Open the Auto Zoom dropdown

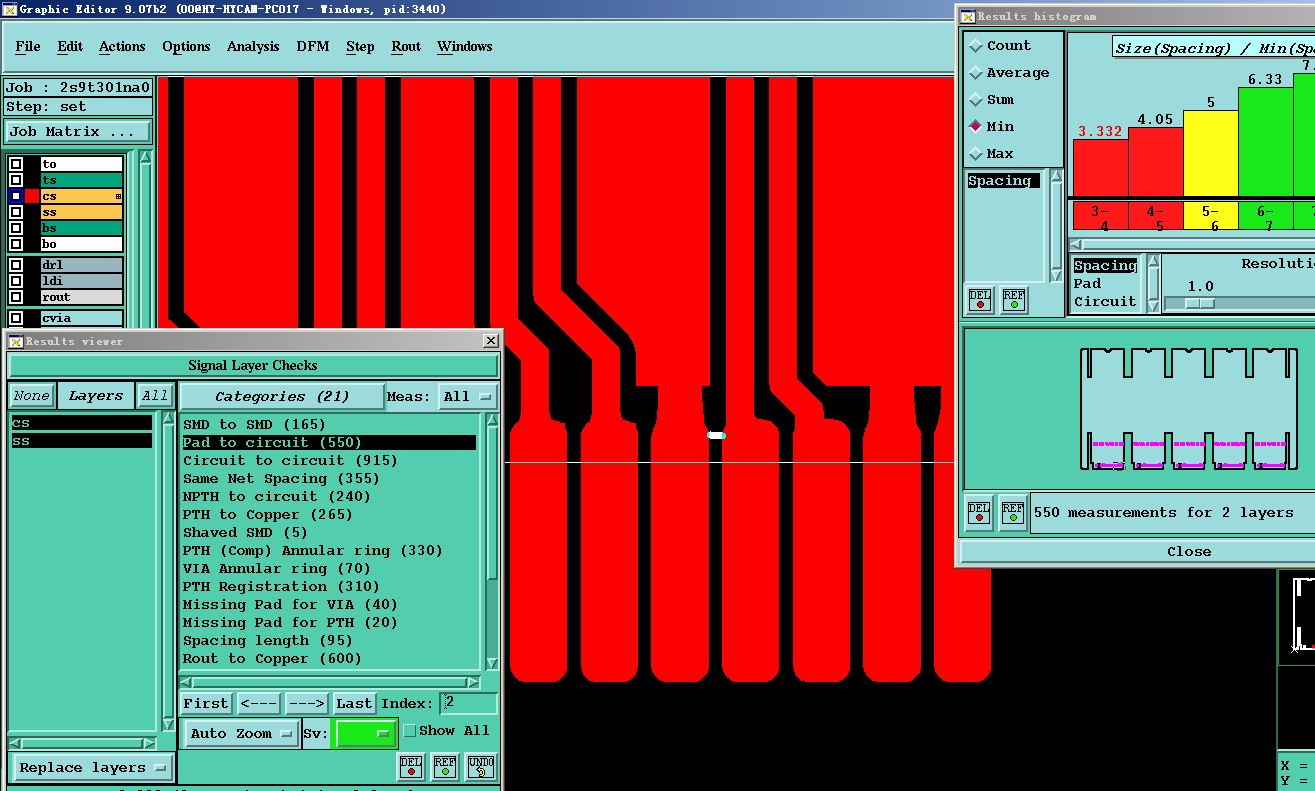pos(241,733)
